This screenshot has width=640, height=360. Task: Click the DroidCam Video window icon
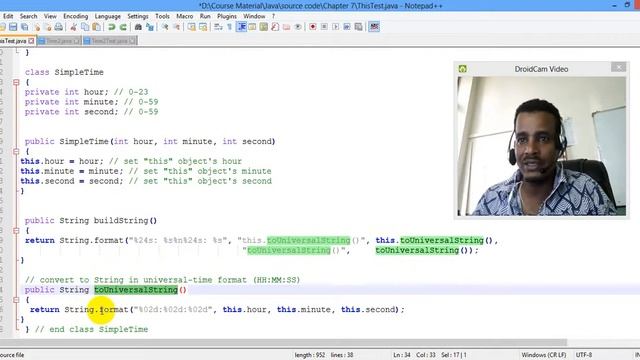click(x=462, y=69)
